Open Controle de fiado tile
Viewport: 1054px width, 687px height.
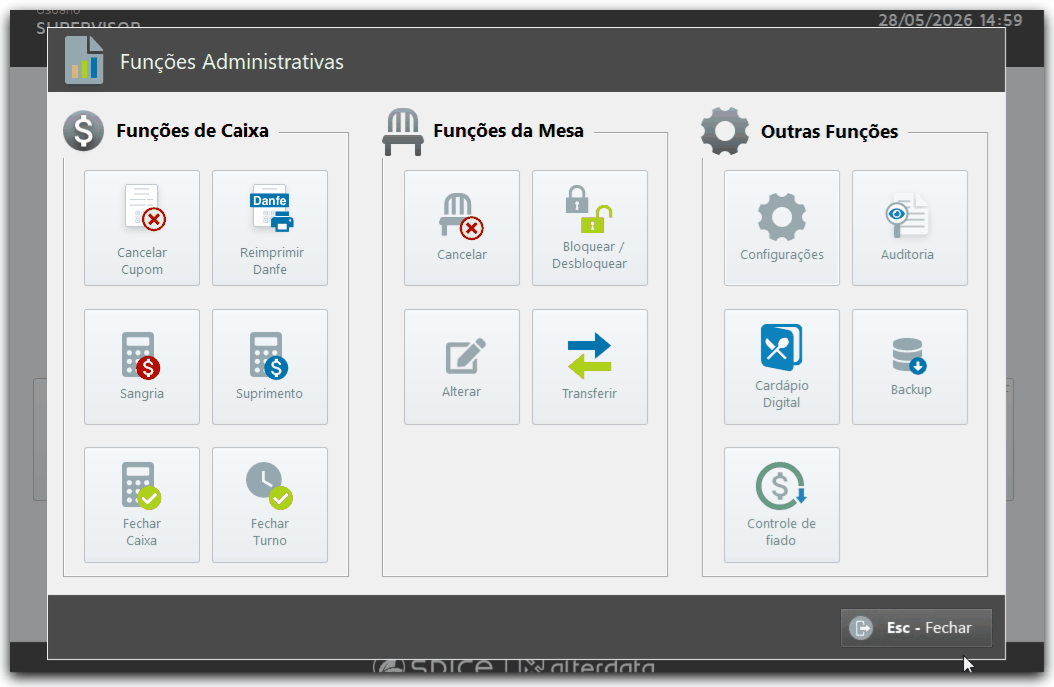[782, 505]
